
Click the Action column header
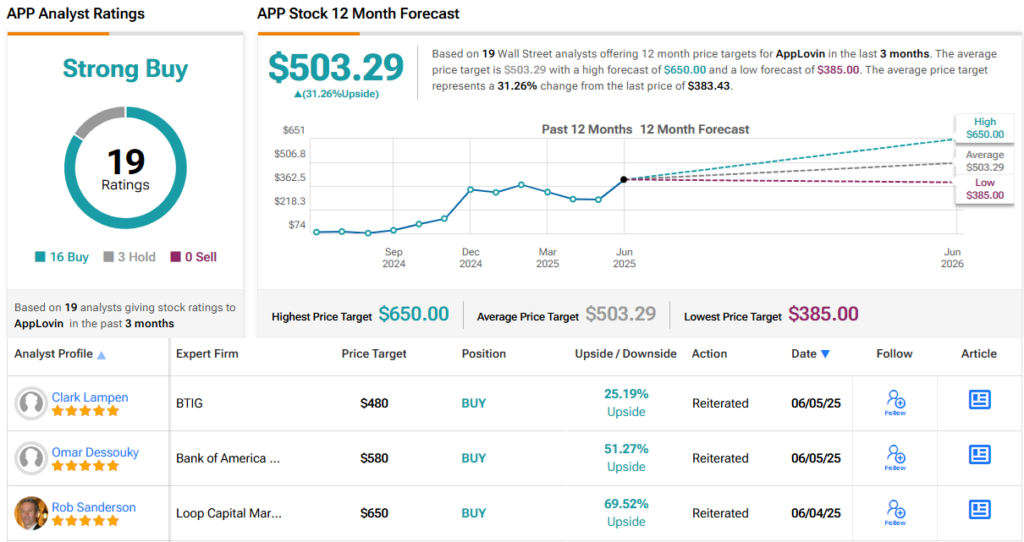[709, 353]
